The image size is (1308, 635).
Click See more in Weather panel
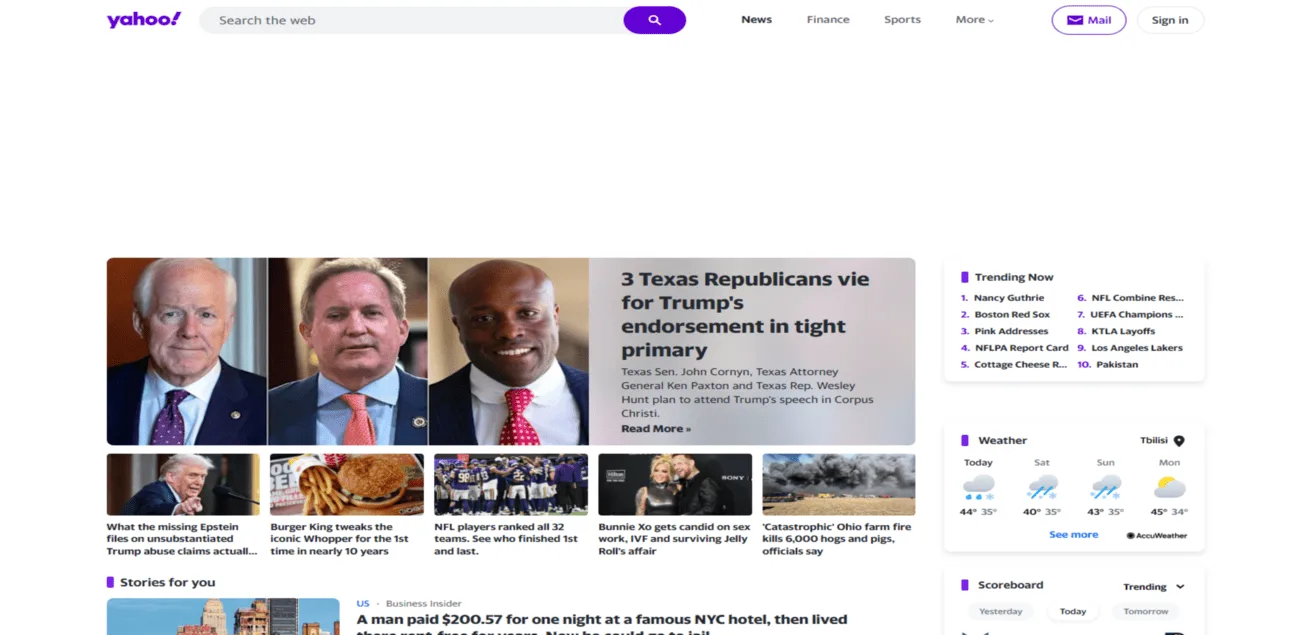(1073, 535)
